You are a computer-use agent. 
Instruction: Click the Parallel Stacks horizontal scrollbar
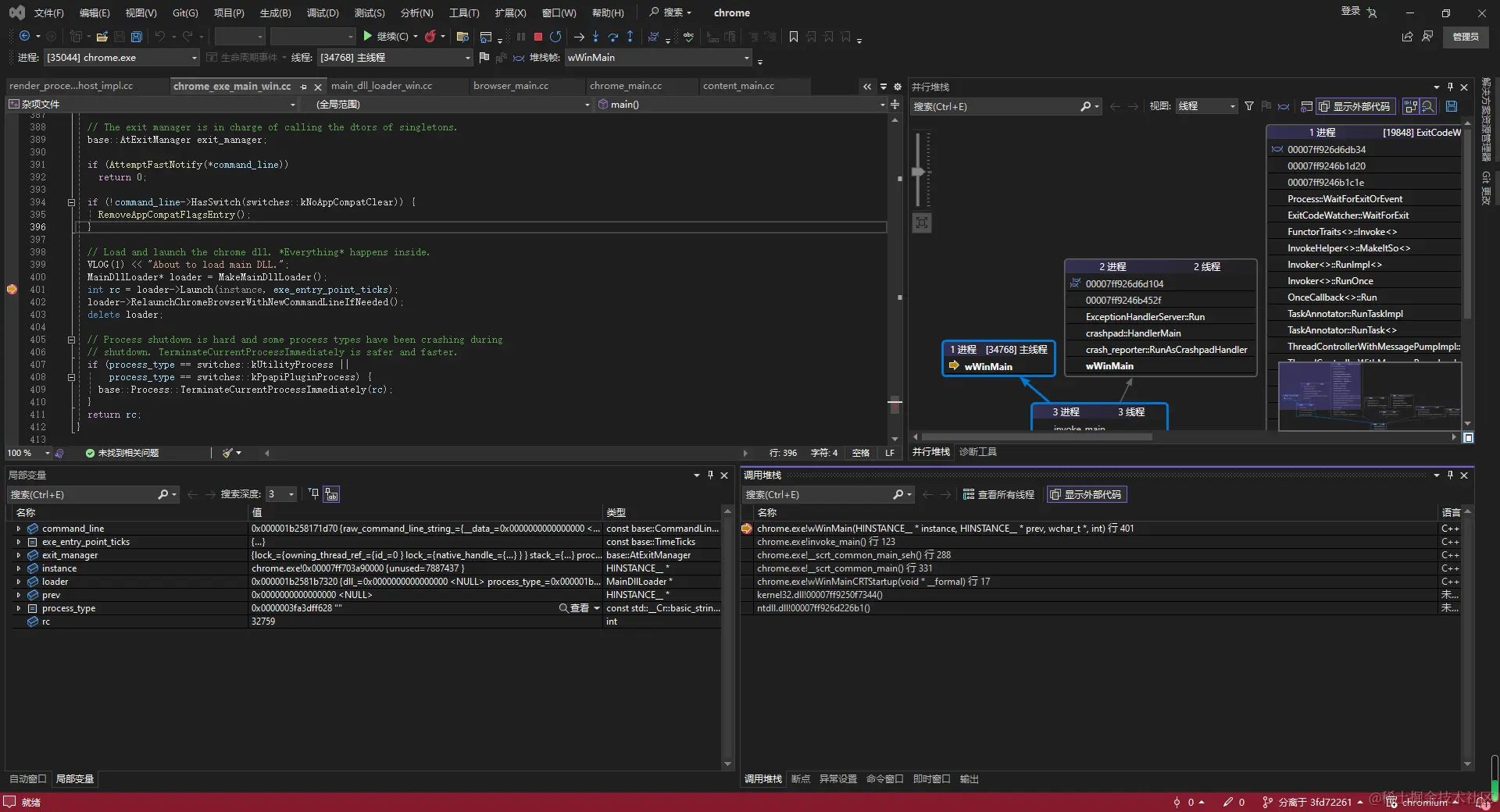pyautogui.click(x=1037, y=437)
